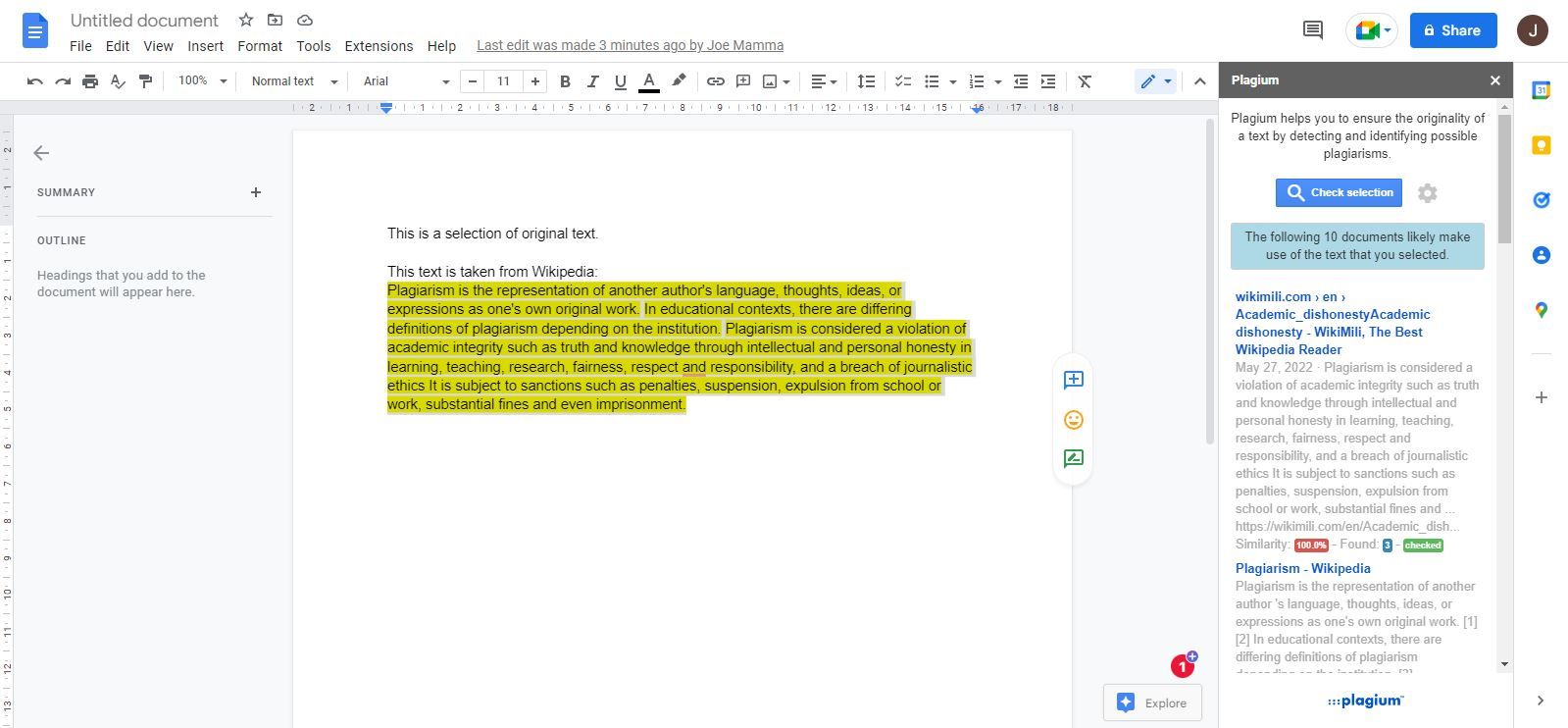The height and width of the screenshot is (728, 1568).
Task: Open the editing mode pencil dropdown
Action: (1156, 81)
